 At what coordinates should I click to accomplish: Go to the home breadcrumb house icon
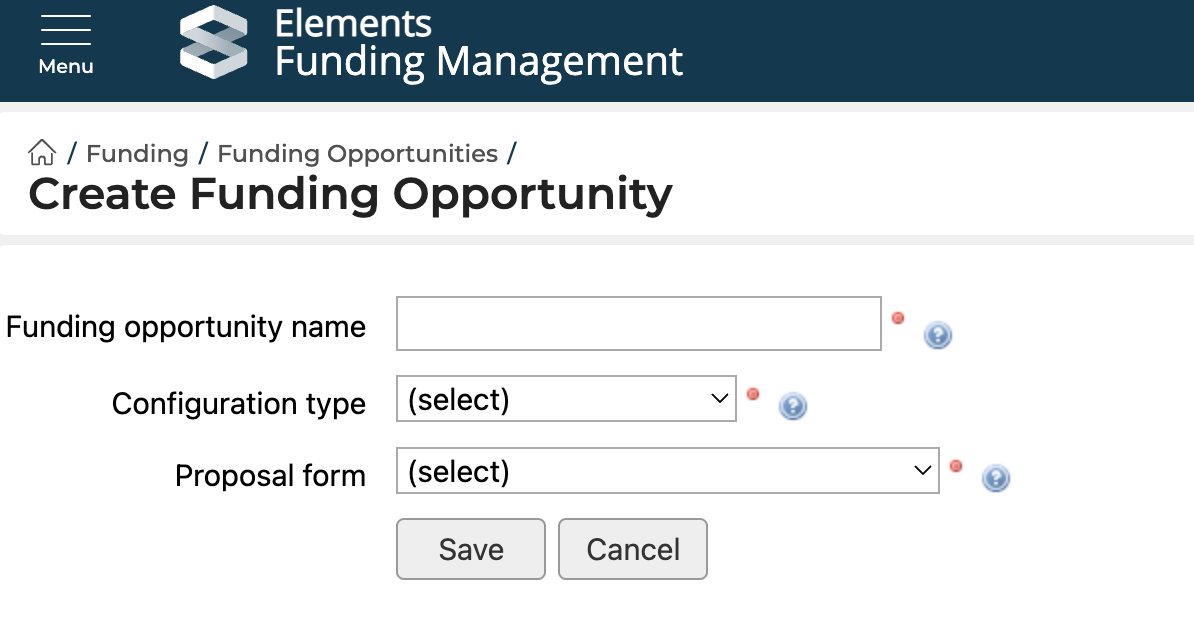[x=42, y=153]
